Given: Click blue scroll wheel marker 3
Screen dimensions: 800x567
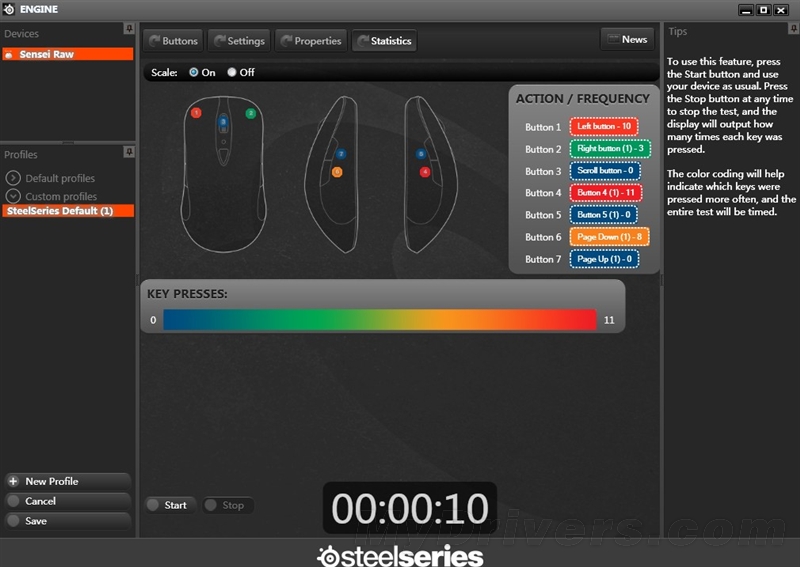Looking at the screenshot, I should [223, 122].
